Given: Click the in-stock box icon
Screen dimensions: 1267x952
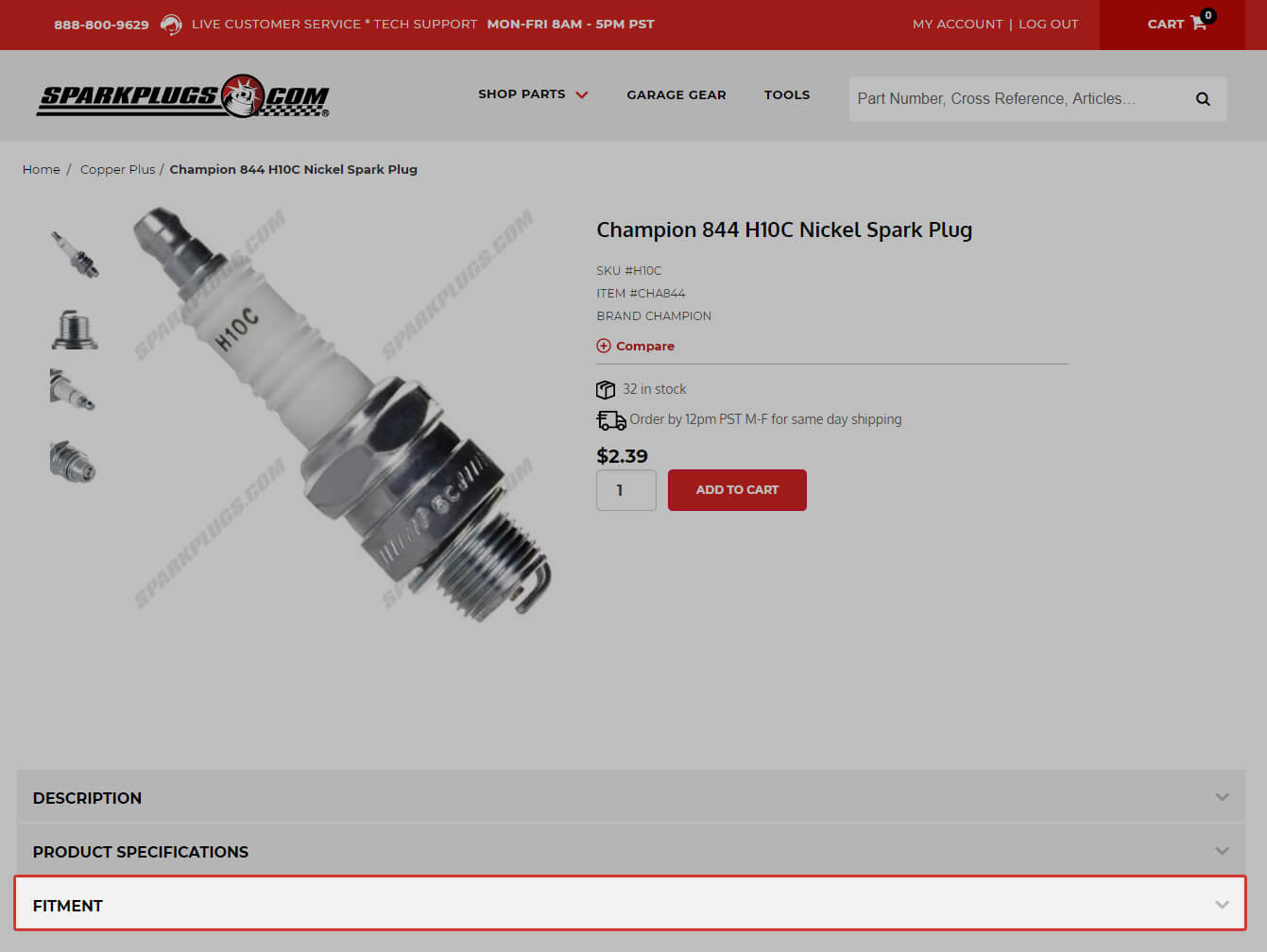Looking at the screenshot, I should point(606,389).
